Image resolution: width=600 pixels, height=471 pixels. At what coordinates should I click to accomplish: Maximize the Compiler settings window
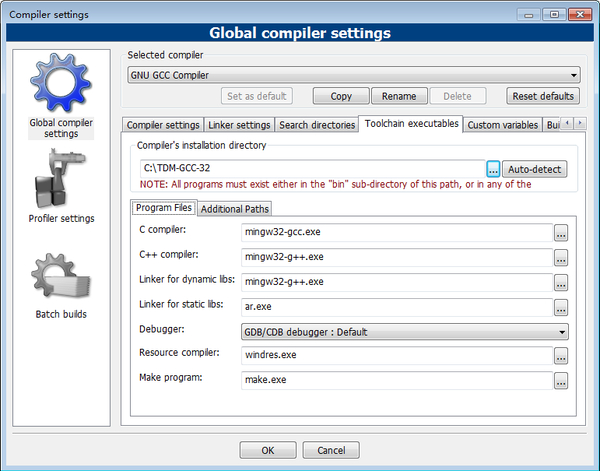554,15
